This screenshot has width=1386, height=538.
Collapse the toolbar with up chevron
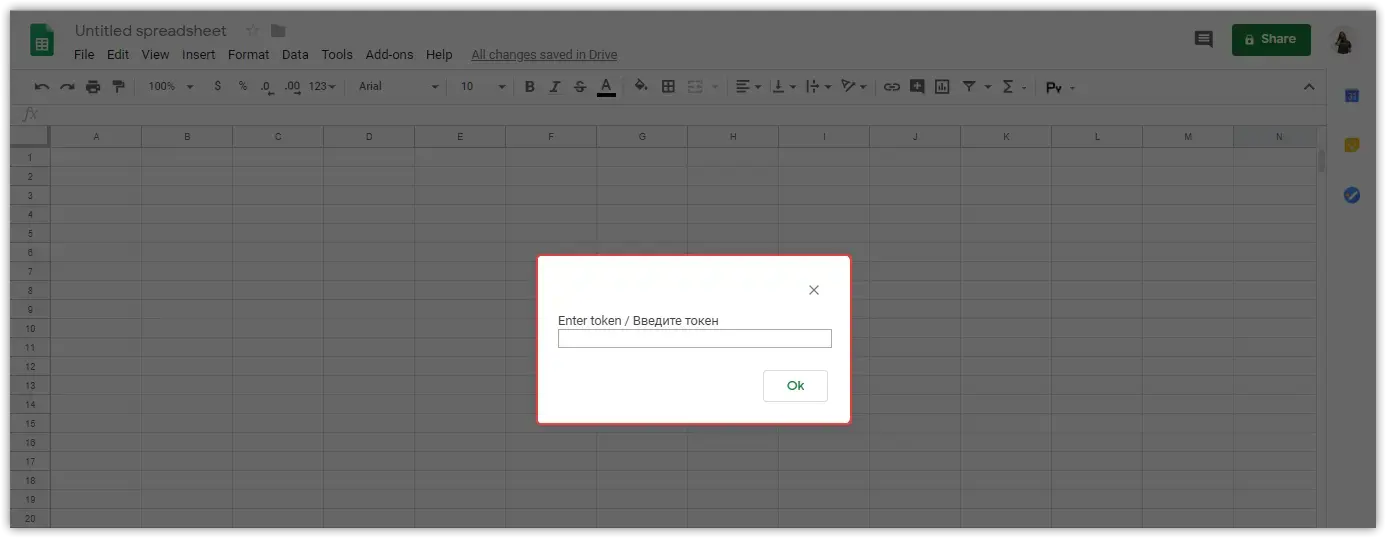[1309, 87]
